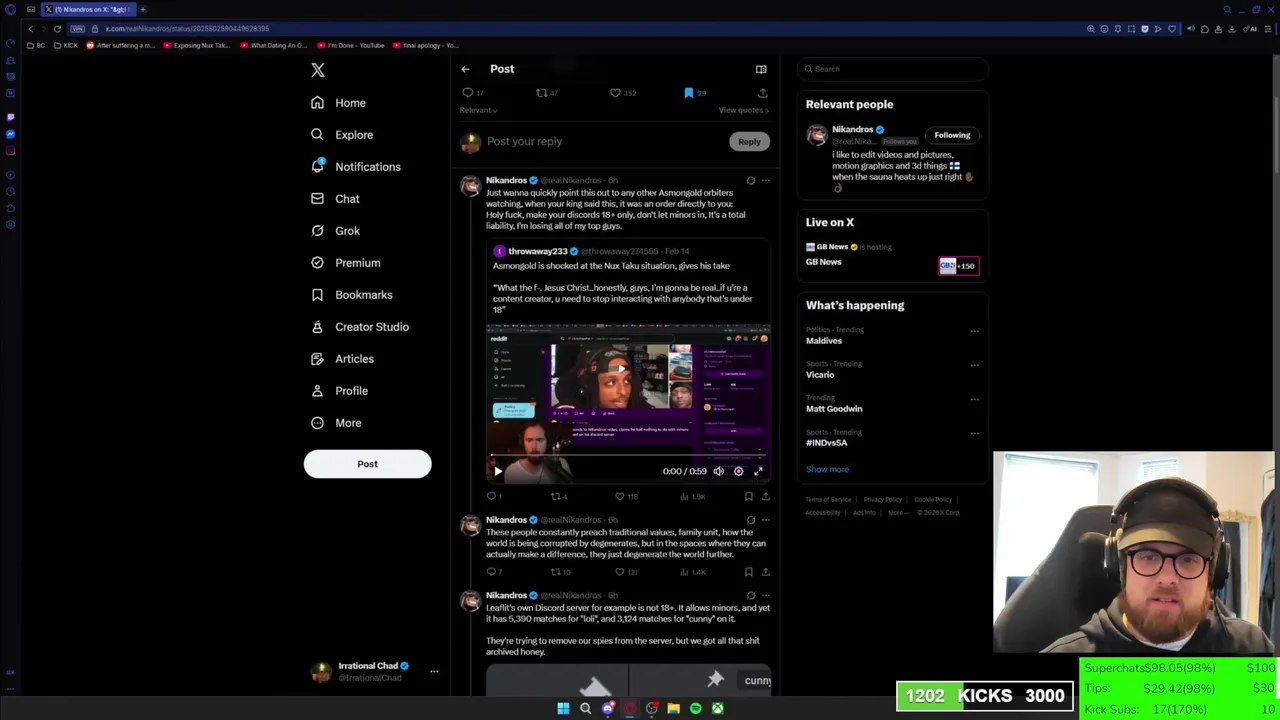Switch to the Nikandros on X tab

point(88,9)
